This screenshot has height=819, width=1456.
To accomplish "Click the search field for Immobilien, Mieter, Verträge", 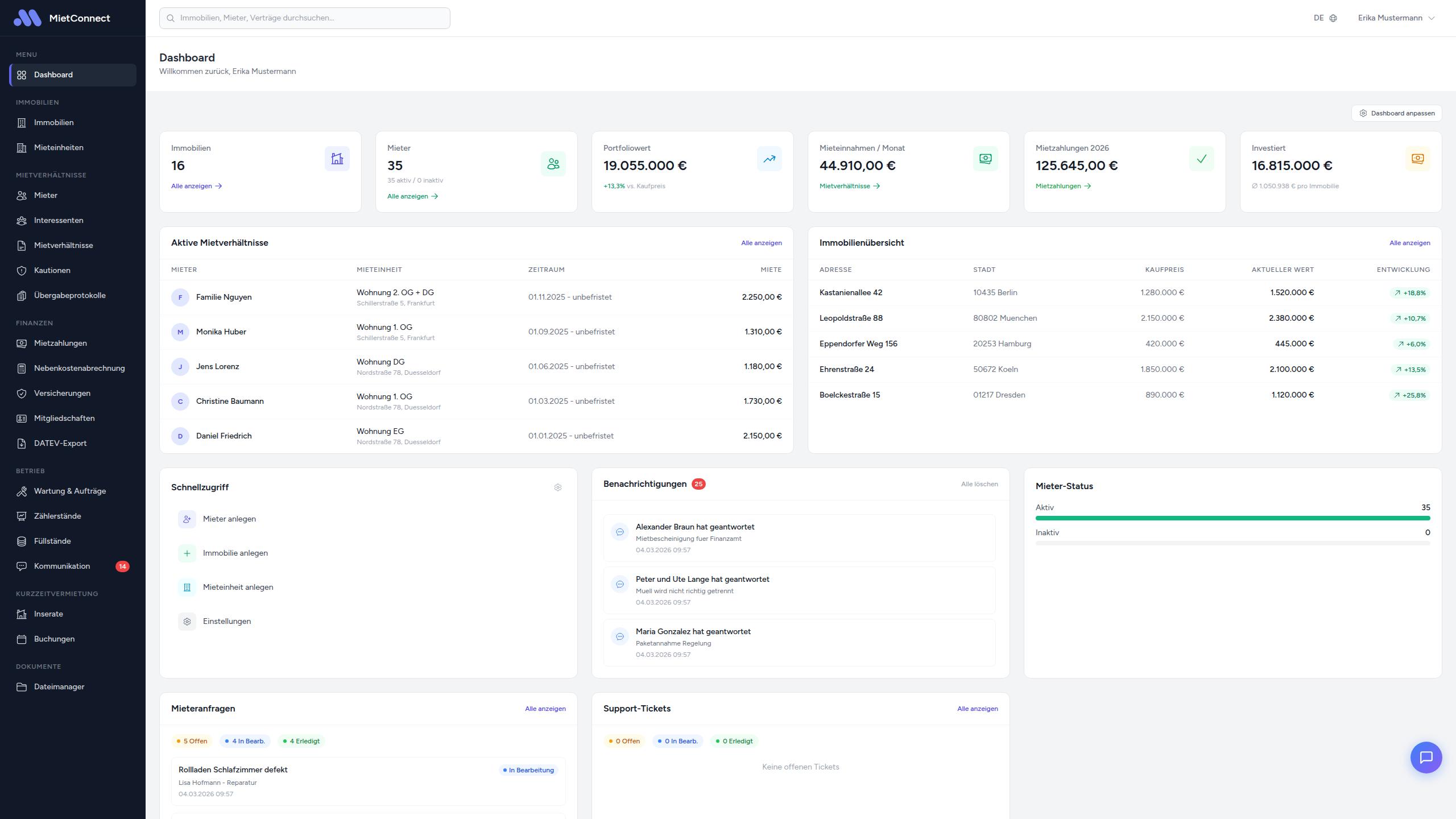I will pos(305,18).
